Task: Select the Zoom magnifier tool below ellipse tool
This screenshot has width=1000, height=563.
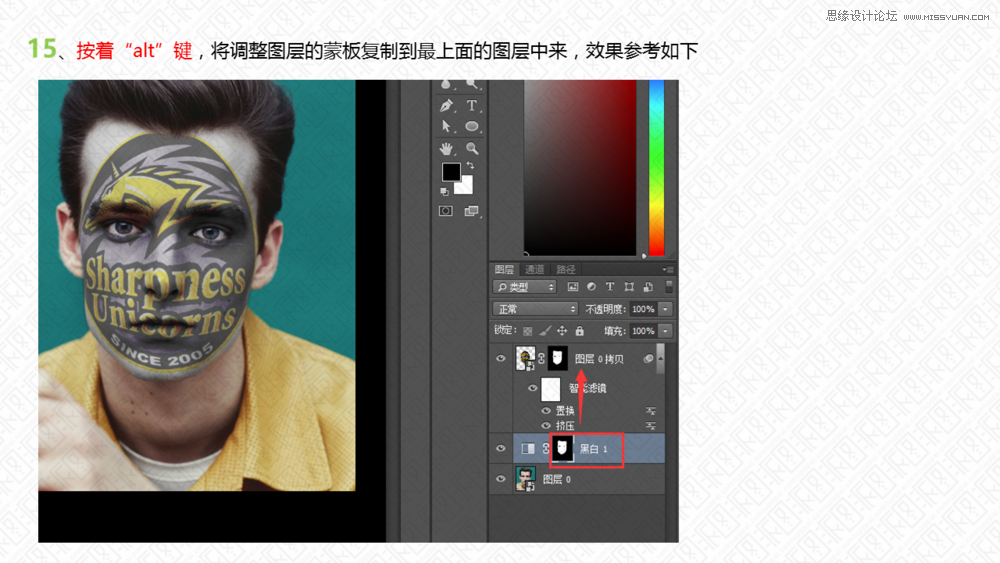Action: 471,149
